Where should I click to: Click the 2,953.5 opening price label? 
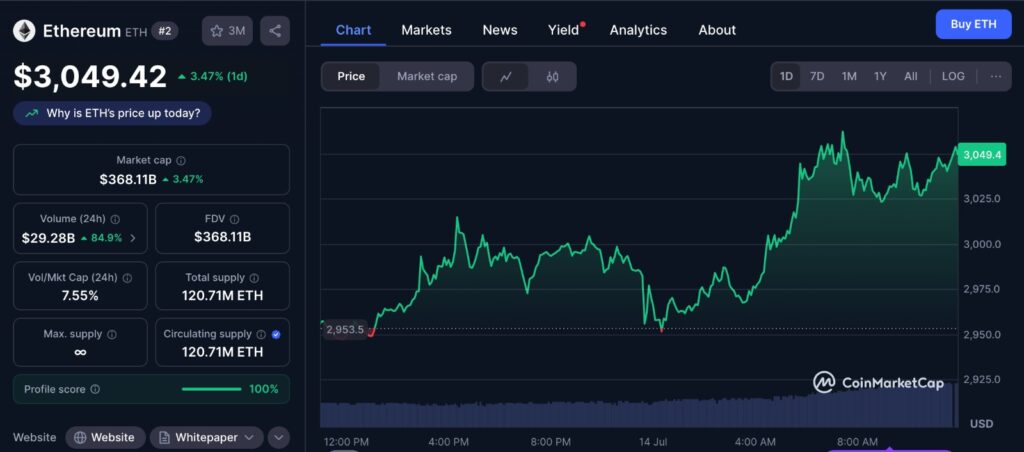(345, 330)
